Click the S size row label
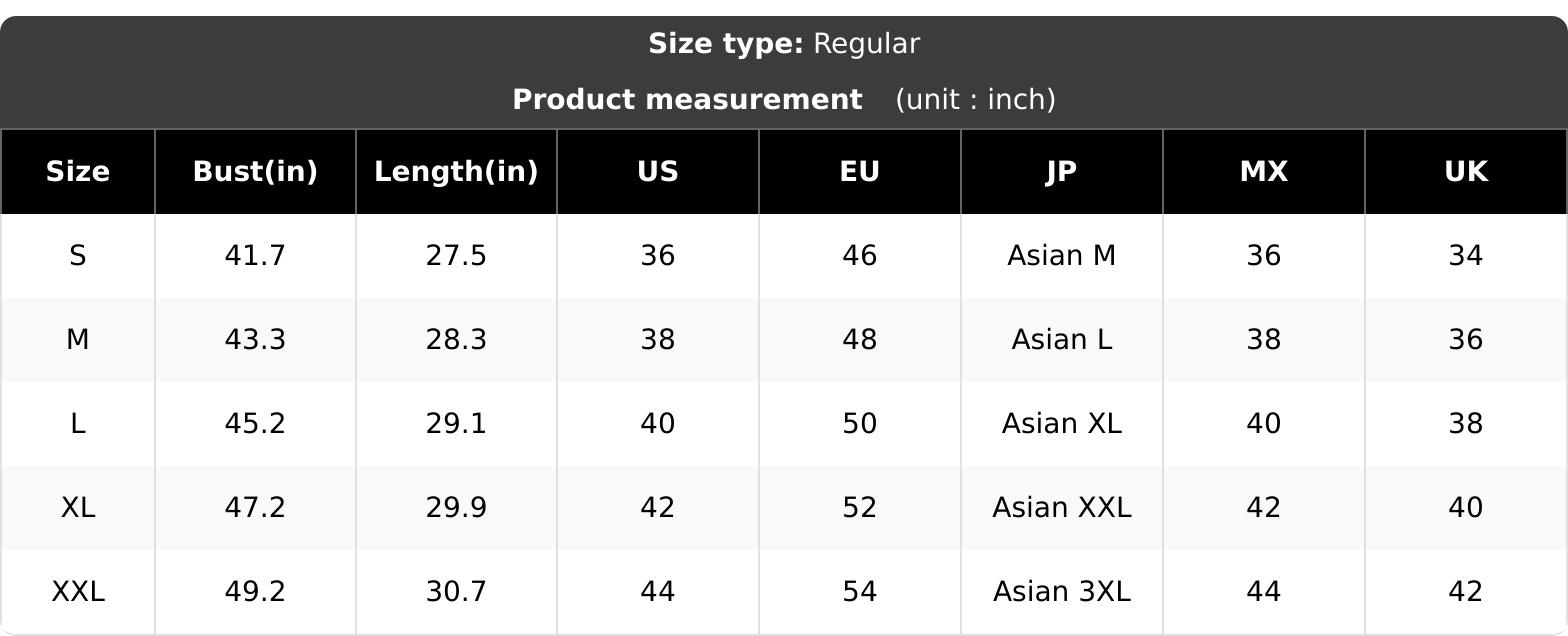The width and height of the screenshot is (1568, 636). click(78, 256)
